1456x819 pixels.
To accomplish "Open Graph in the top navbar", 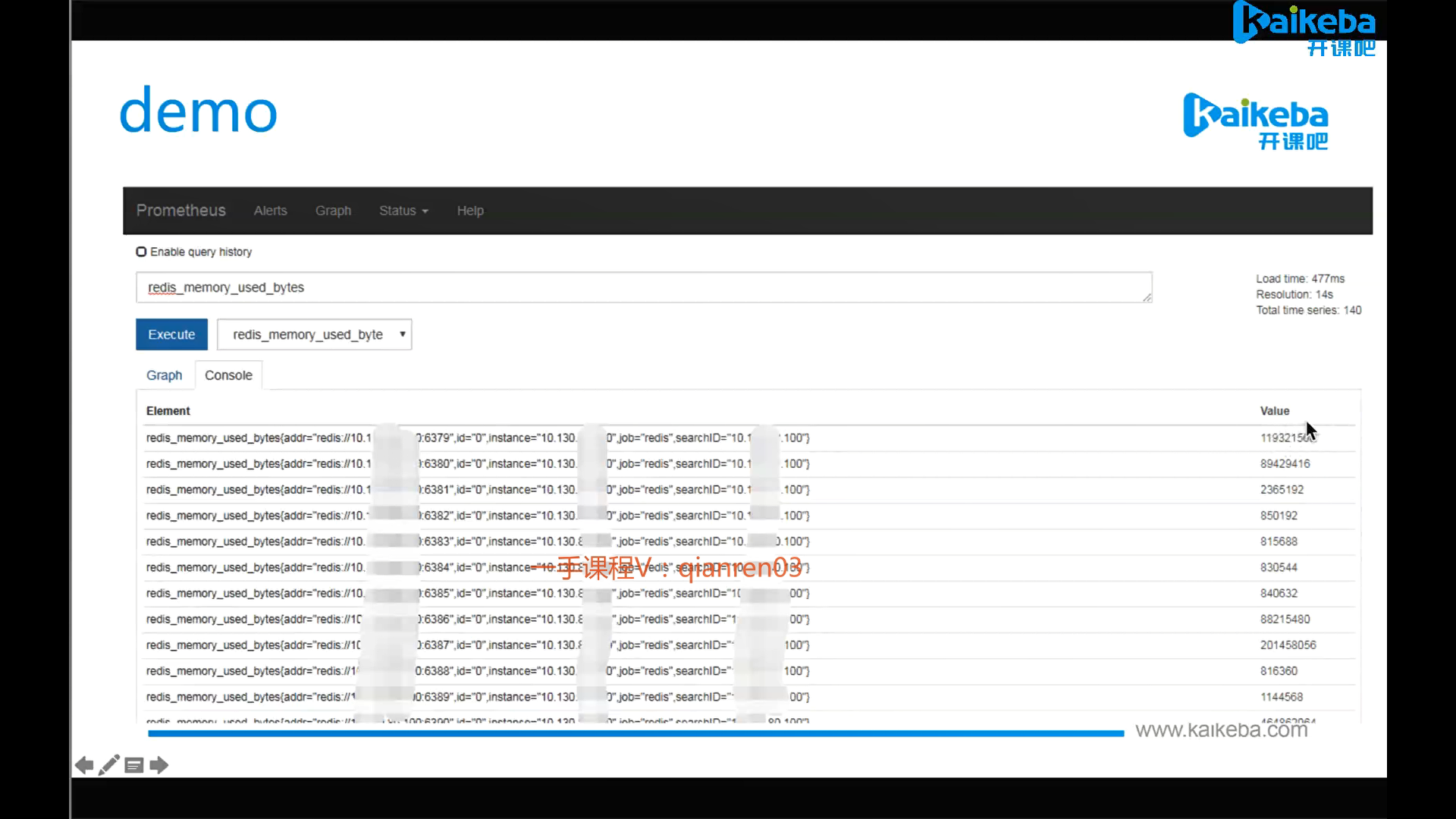I will pos(333,211).
